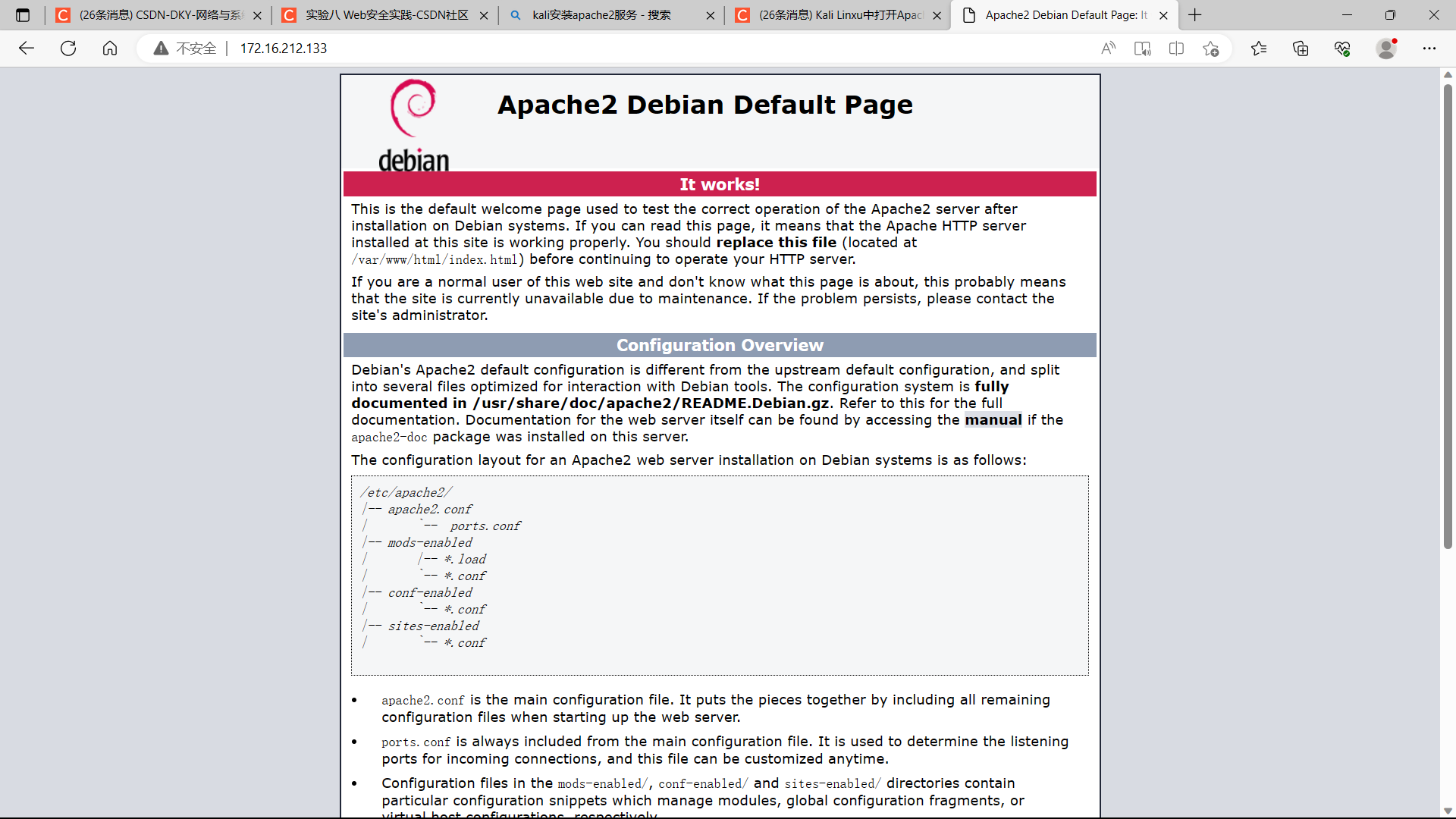Toggle the Split screen icon

point(1176,49)
